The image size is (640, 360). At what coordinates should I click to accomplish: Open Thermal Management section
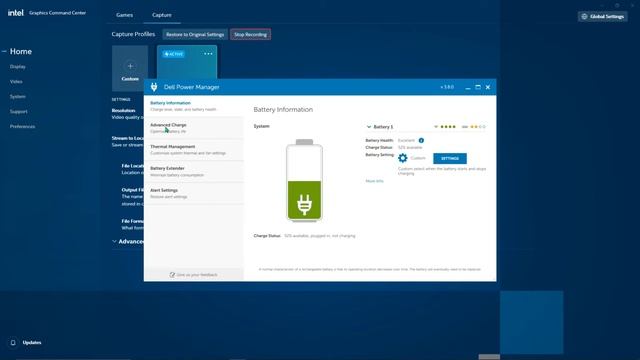[x=194, y=150]
